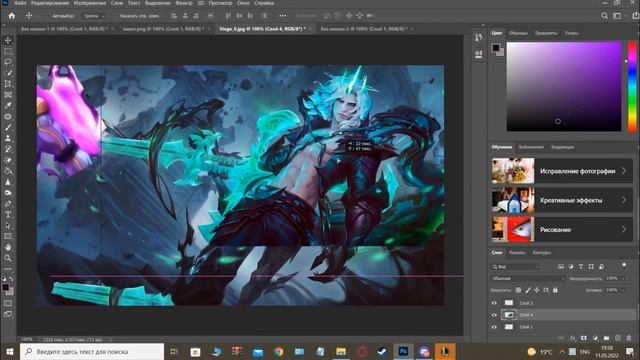This screenshot has width=640, height=360.
Task: Open the search magnifier in top bar
Action: [604, 16]
